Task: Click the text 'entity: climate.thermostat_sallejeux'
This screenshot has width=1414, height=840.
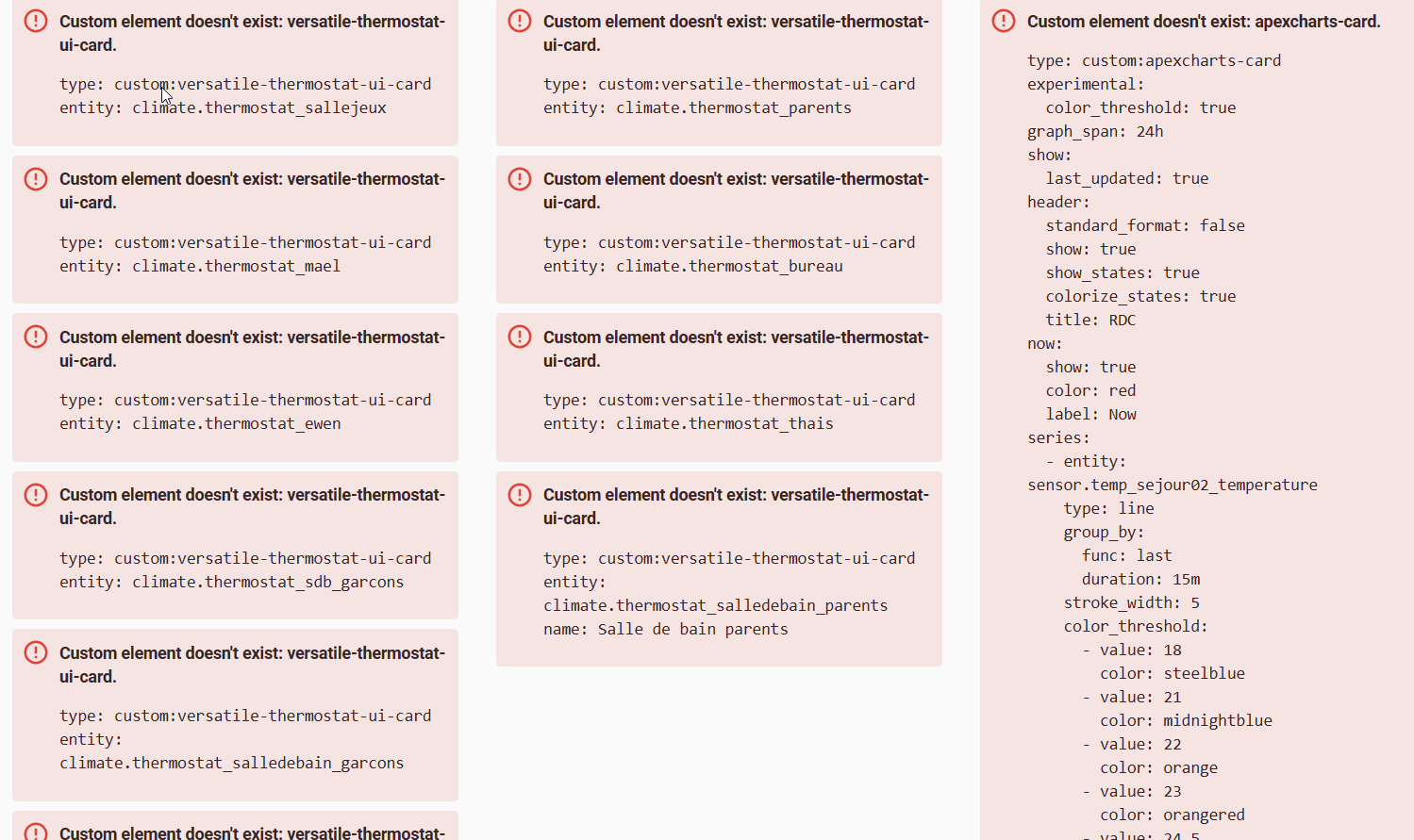Action: pyautogui.click(x=224, y=107)
